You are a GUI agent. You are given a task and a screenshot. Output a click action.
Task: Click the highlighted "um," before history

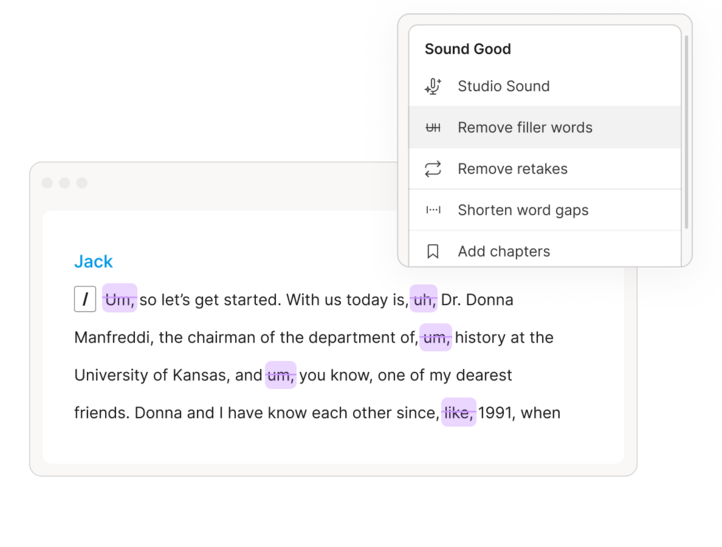(435, 338)
